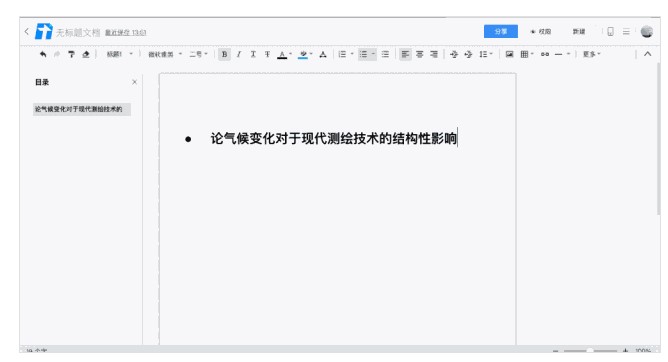Collapse the toolbar with up chevron

648,54
